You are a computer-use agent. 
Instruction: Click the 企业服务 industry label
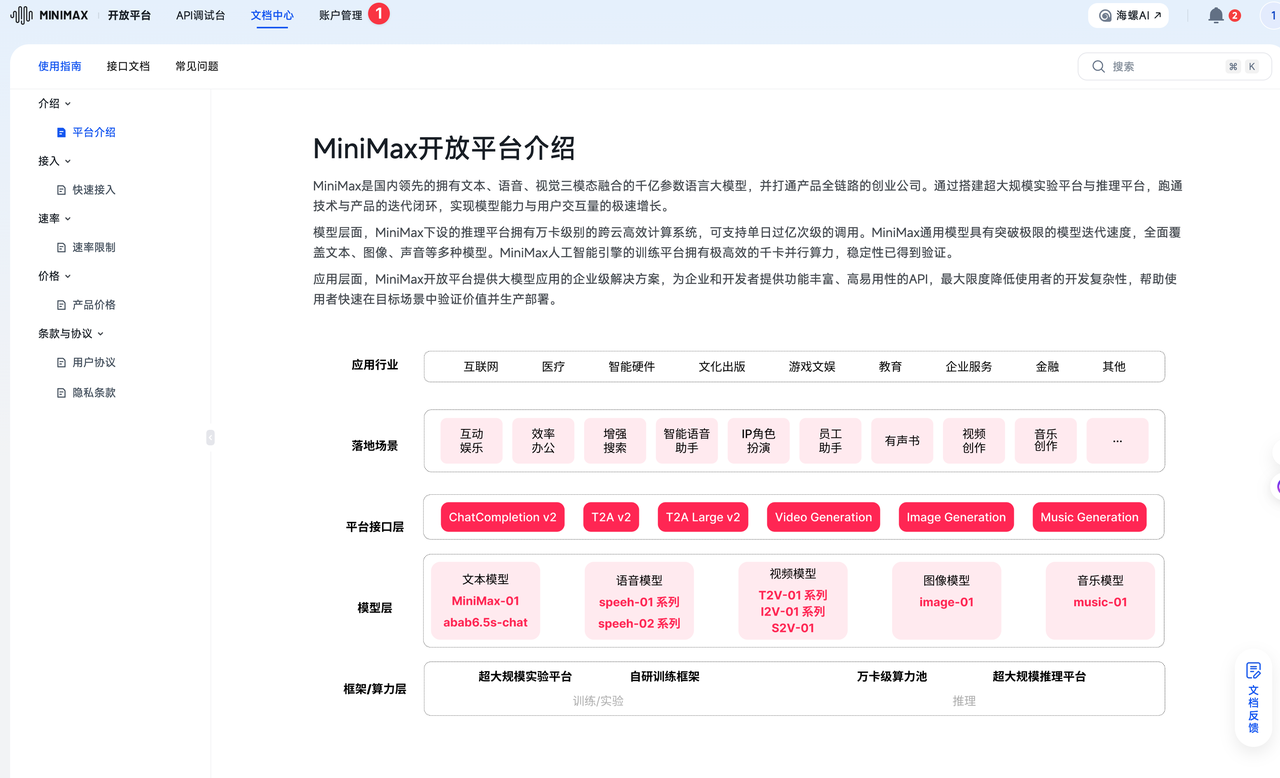[x=969, y=367]
